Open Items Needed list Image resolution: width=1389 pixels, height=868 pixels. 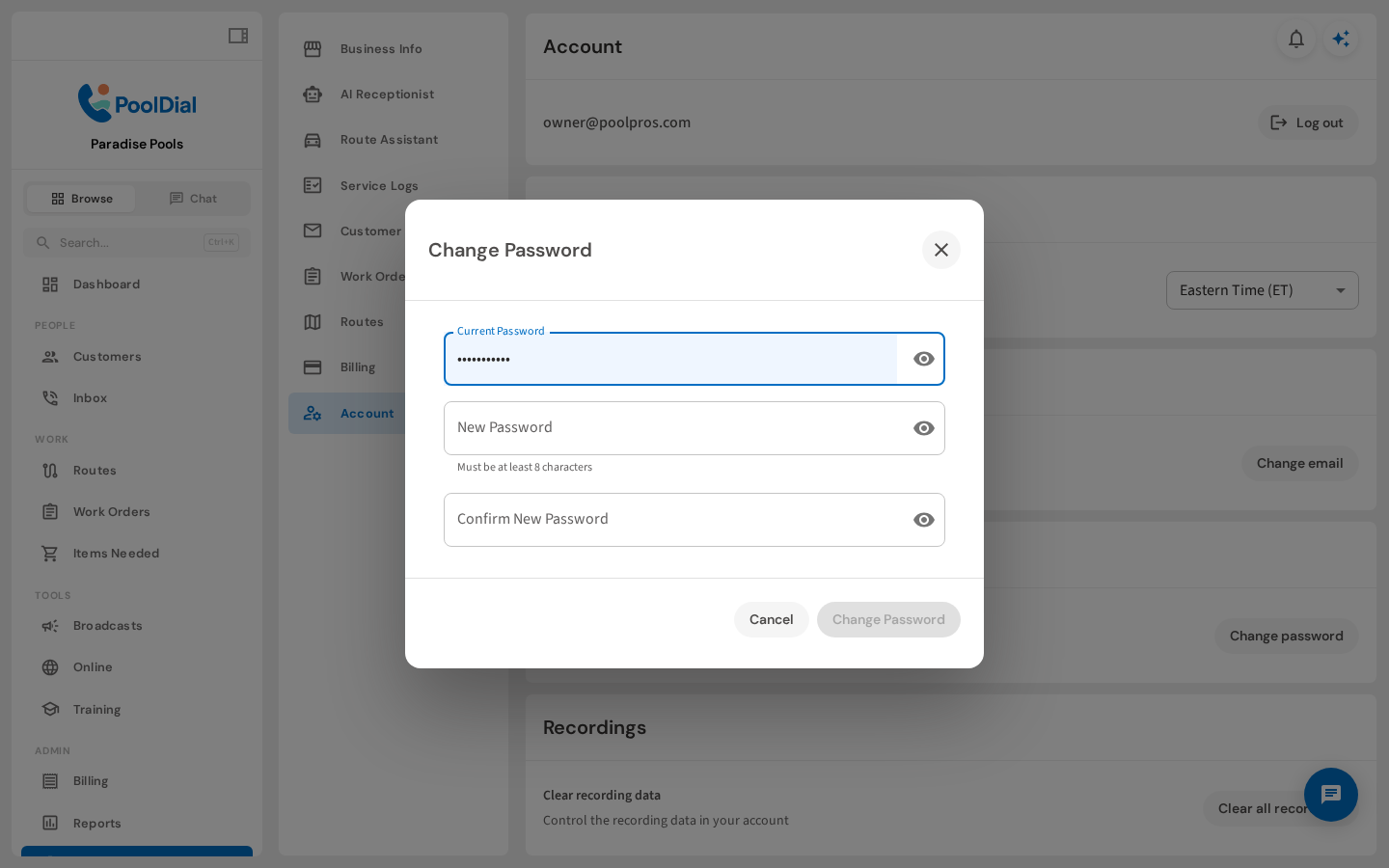(137, 554)
